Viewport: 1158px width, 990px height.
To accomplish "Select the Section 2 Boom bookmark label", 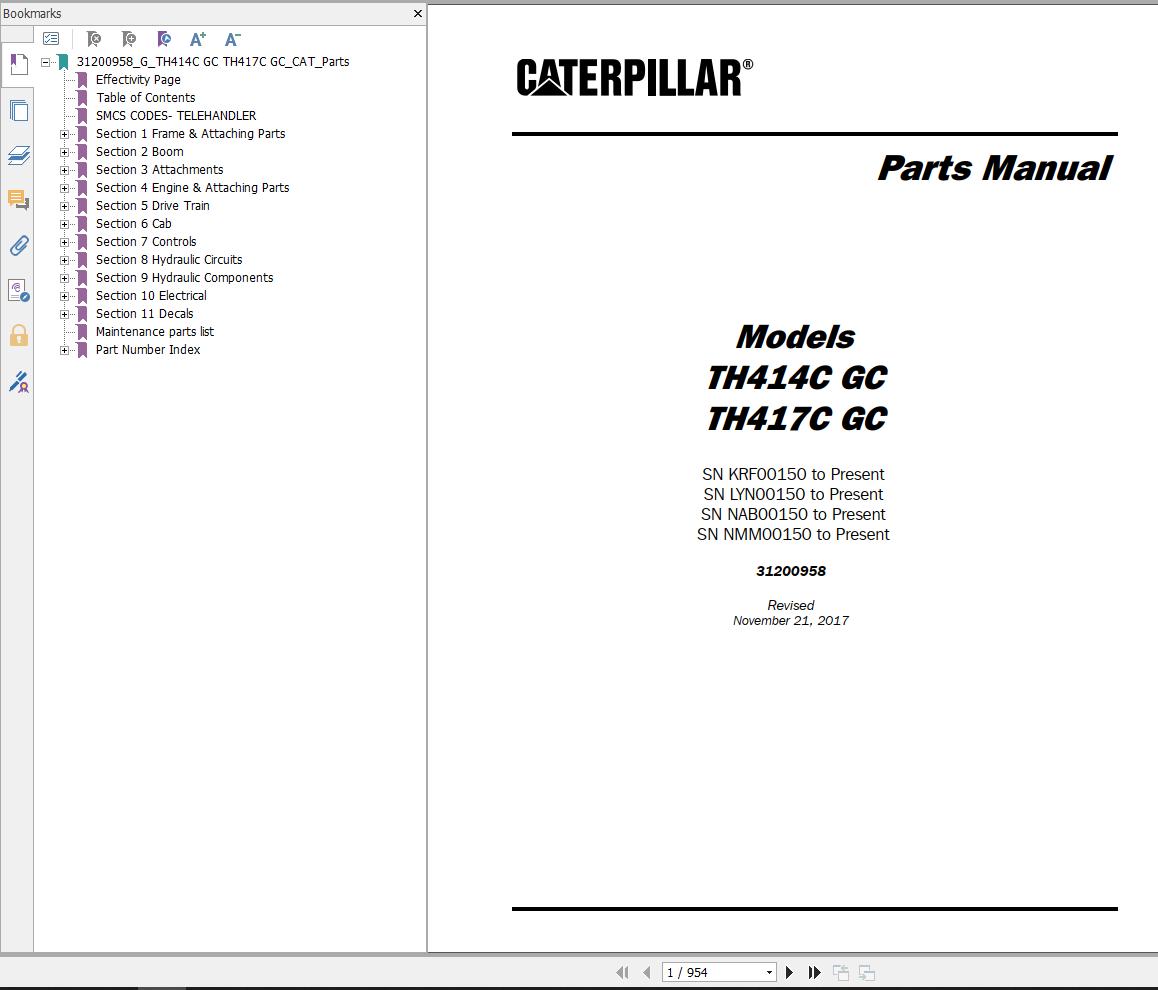I will (140, 152).
